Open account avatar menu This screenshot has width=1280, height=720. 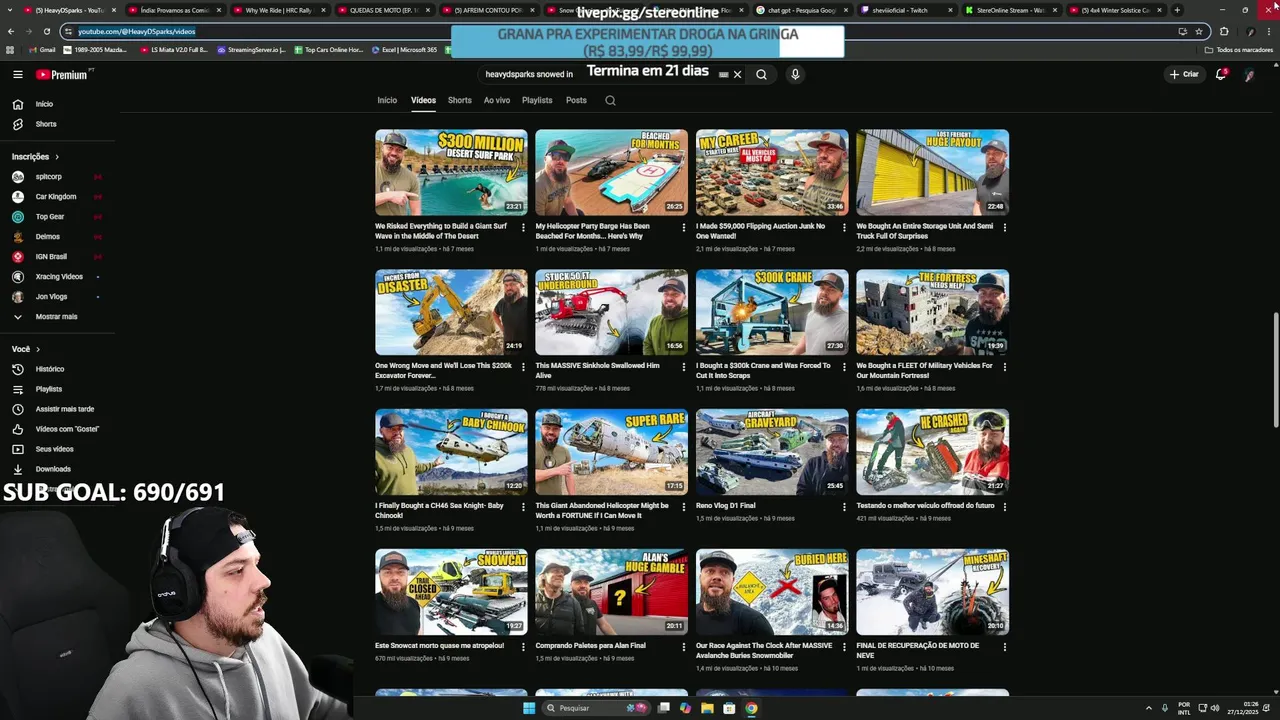(1249, 74)
